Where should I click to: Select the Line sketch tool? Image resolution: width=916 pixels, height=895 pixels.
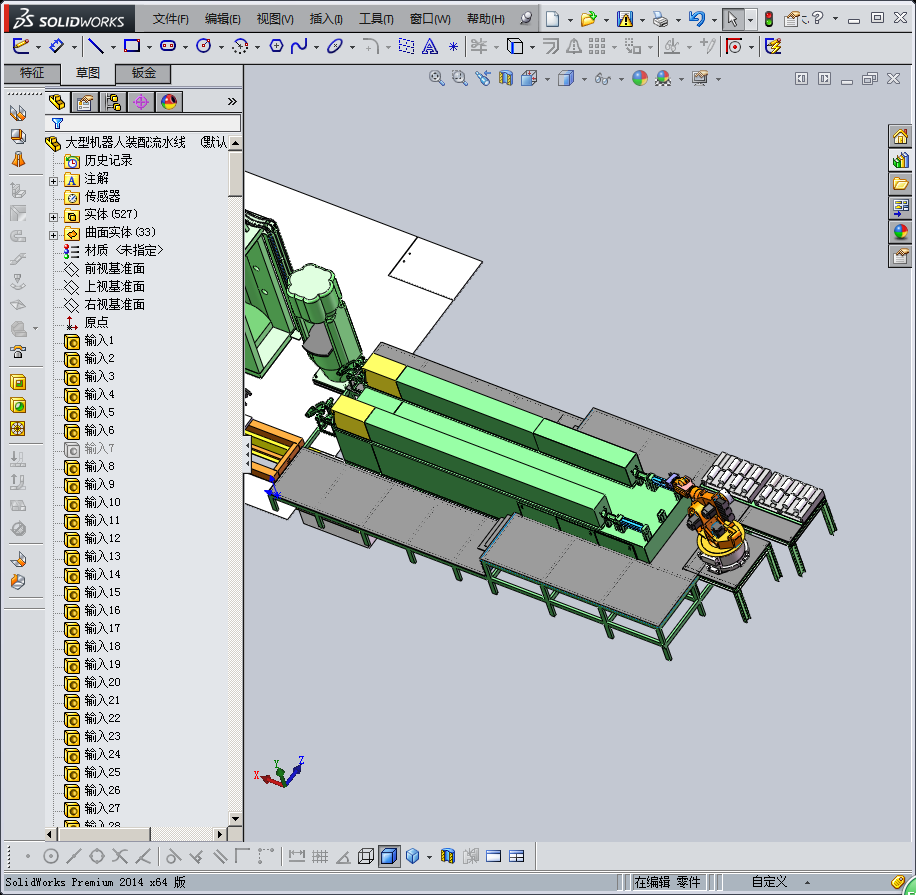coord(96,46)
